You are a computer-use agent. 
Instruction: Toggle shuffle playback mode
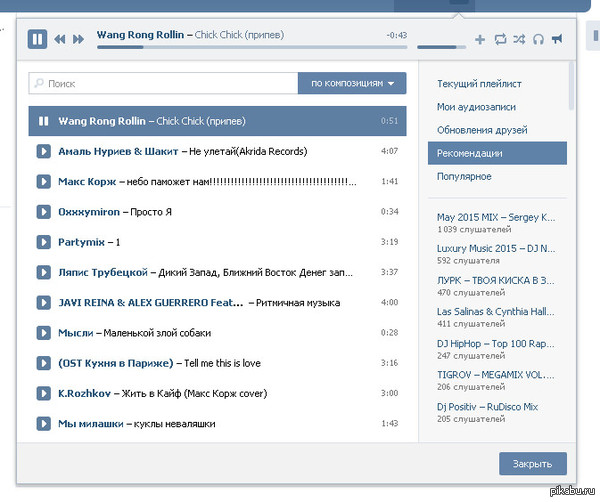coord(518,40)
